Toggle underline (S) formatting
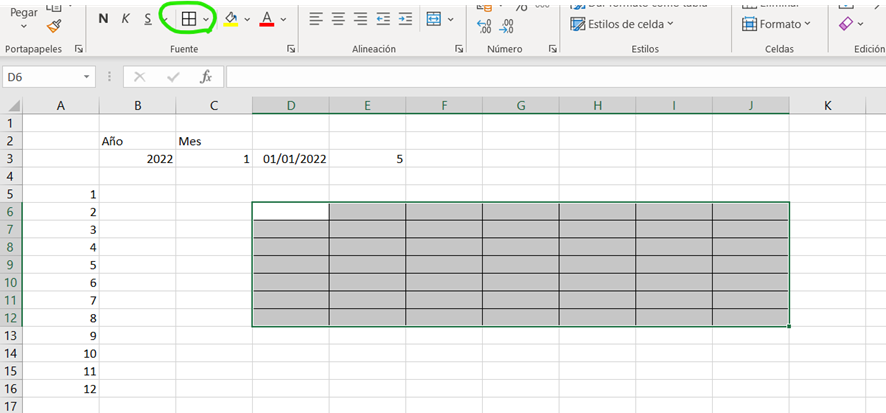The width and height of the screenshot is (886, 413). [148, 19]
